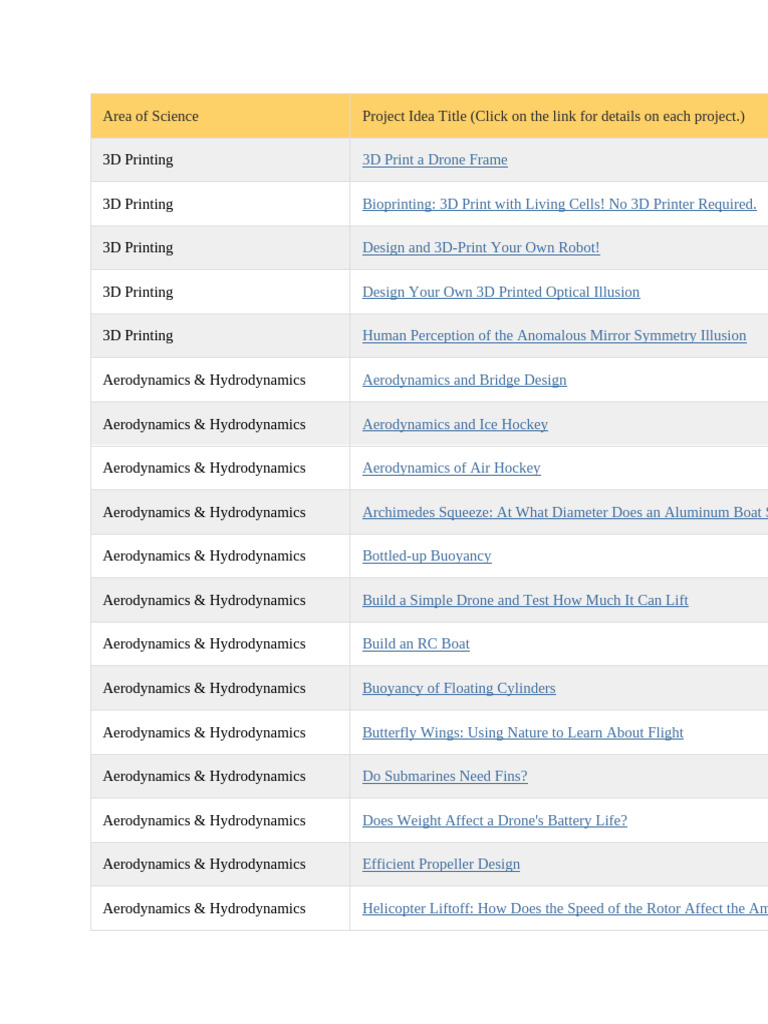
Task: Open 'Build a Simple Drone and Test' link
Action: click(x=525, y=600)
